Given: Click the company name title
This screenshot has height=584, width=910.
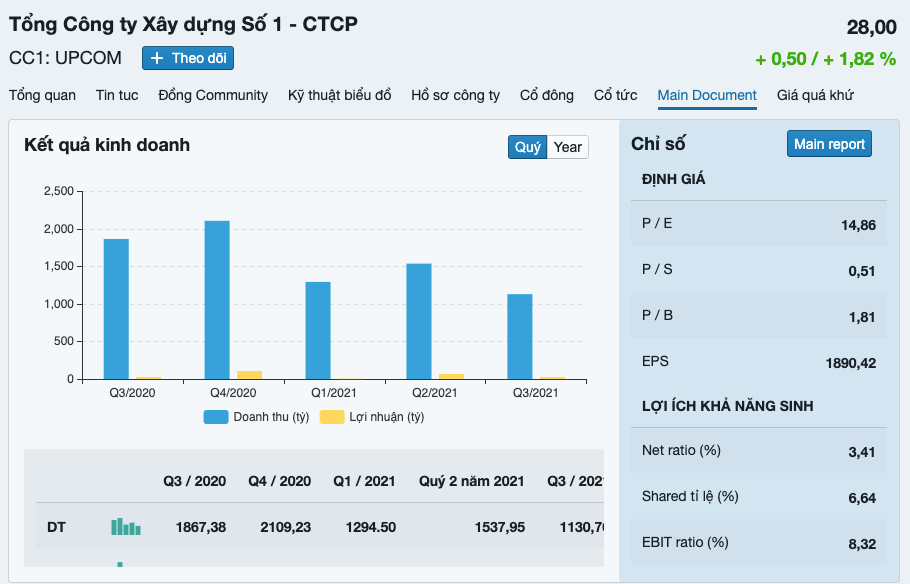Looking at the screenshot, I should click(183, 24).
